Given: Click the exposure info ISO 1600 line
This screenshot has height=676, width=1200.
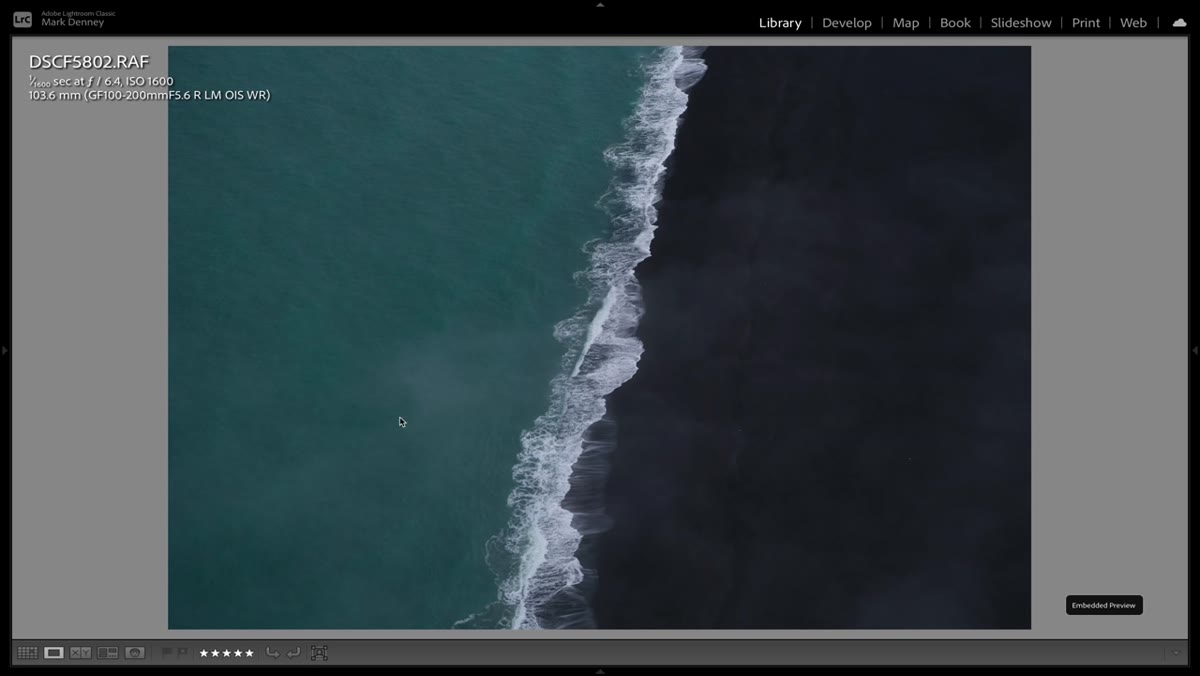Looking at the screenshot, I should [x=101, y=82].
